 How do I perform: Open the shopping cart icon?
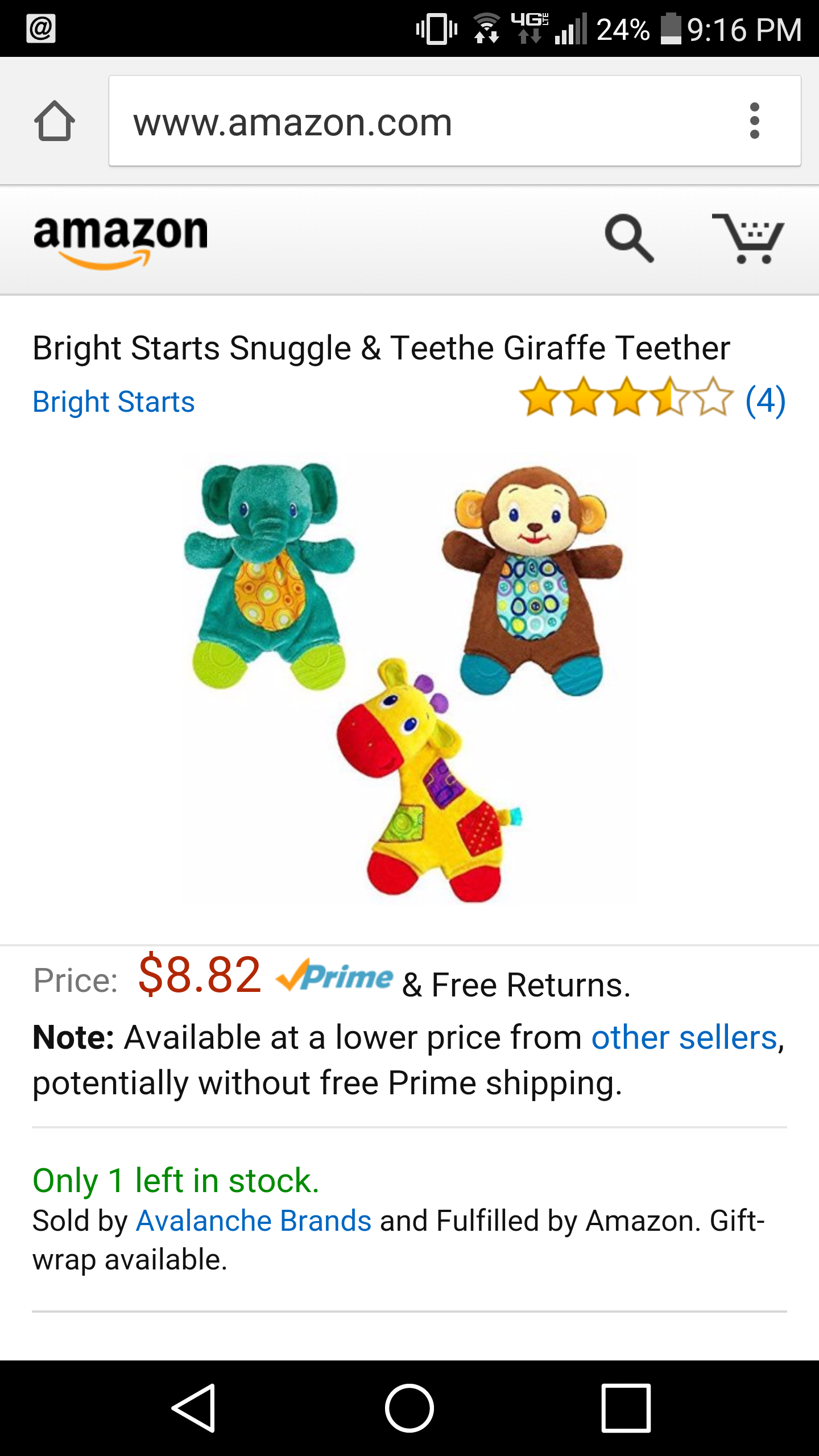pos(748,238)
